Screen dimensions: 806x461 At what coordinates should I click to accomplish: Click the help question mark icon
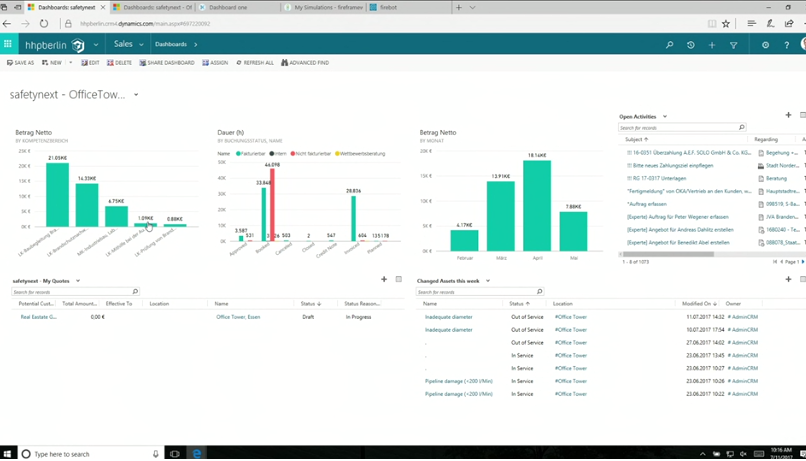[786, 44]
